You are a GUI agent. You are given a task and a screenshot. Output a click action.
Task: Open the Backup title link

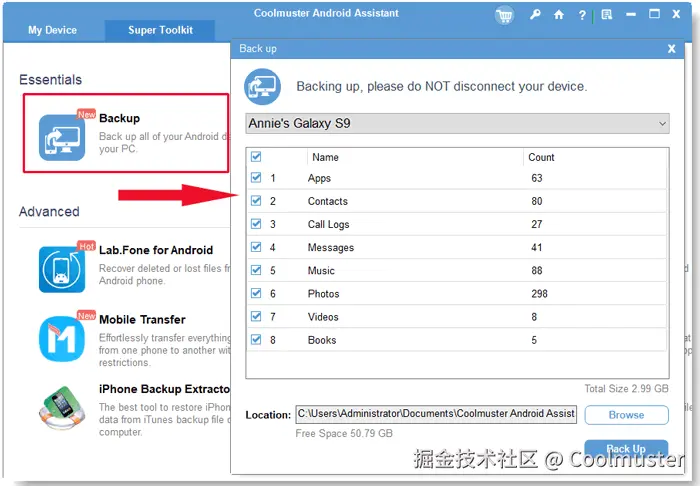click(x=119, y=119)
